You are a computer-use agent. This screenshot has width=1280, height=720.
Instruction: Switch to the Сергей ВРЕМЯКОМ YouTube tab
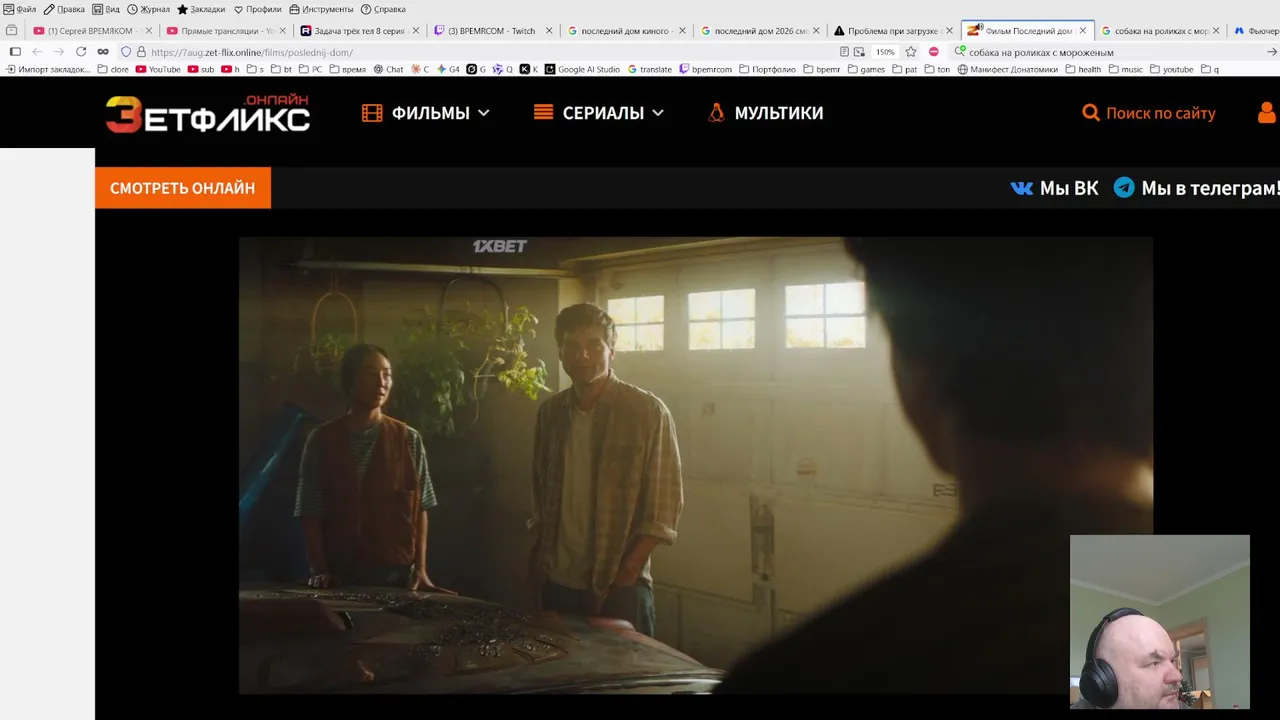(91, 31)
